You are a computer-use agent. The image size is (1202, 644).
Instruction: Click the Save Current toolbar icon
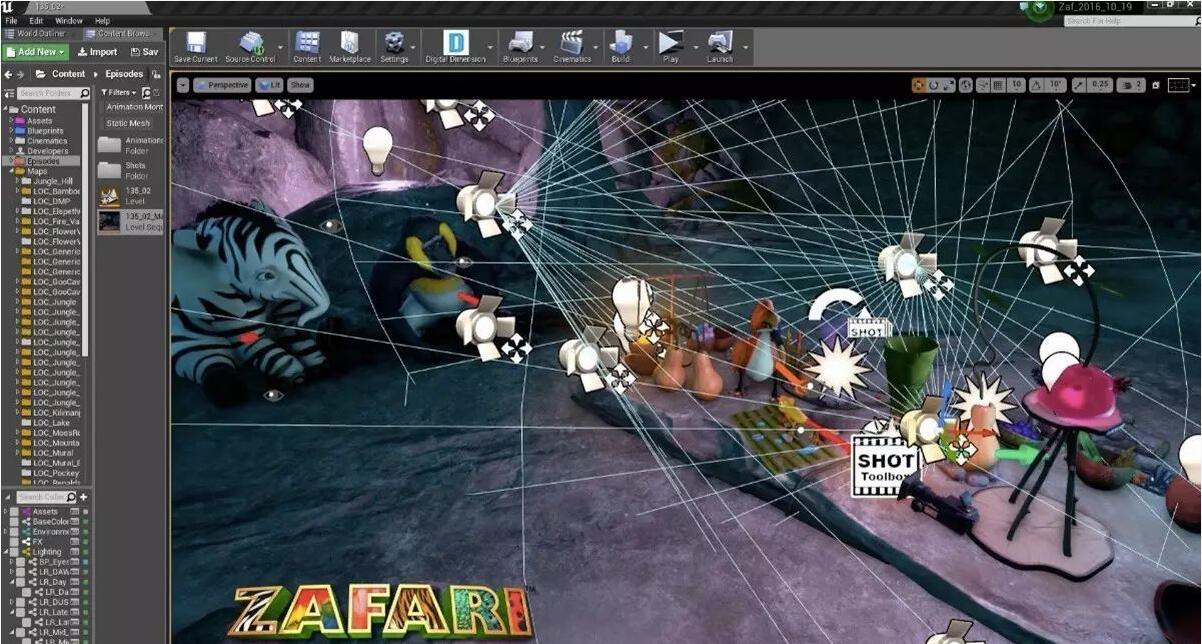196,46
